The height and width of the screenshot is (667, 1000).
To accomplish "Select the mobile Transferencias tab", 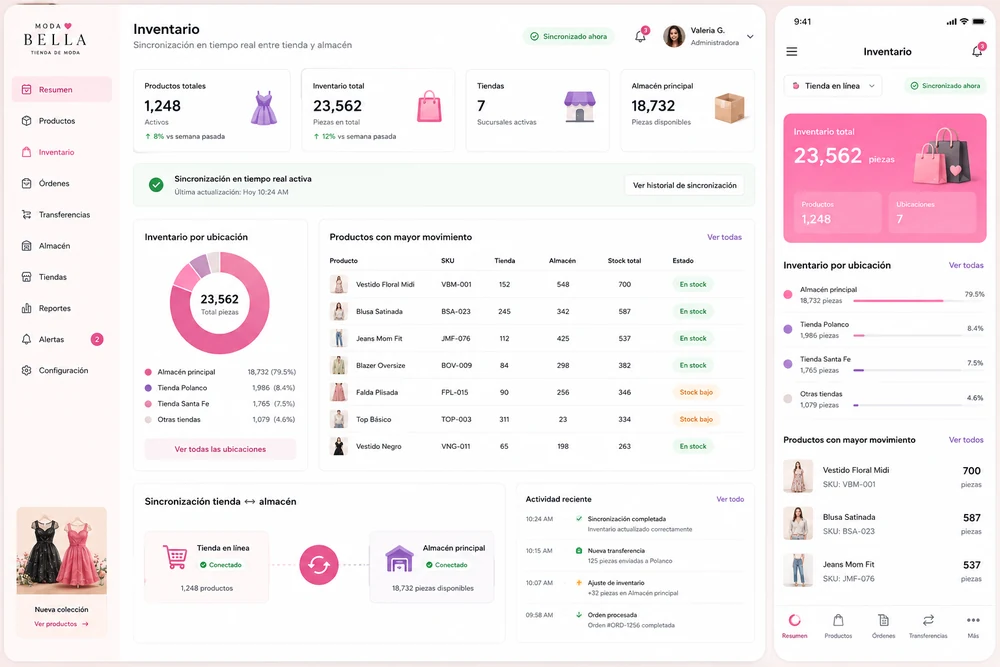I will (x=928, y=626).
